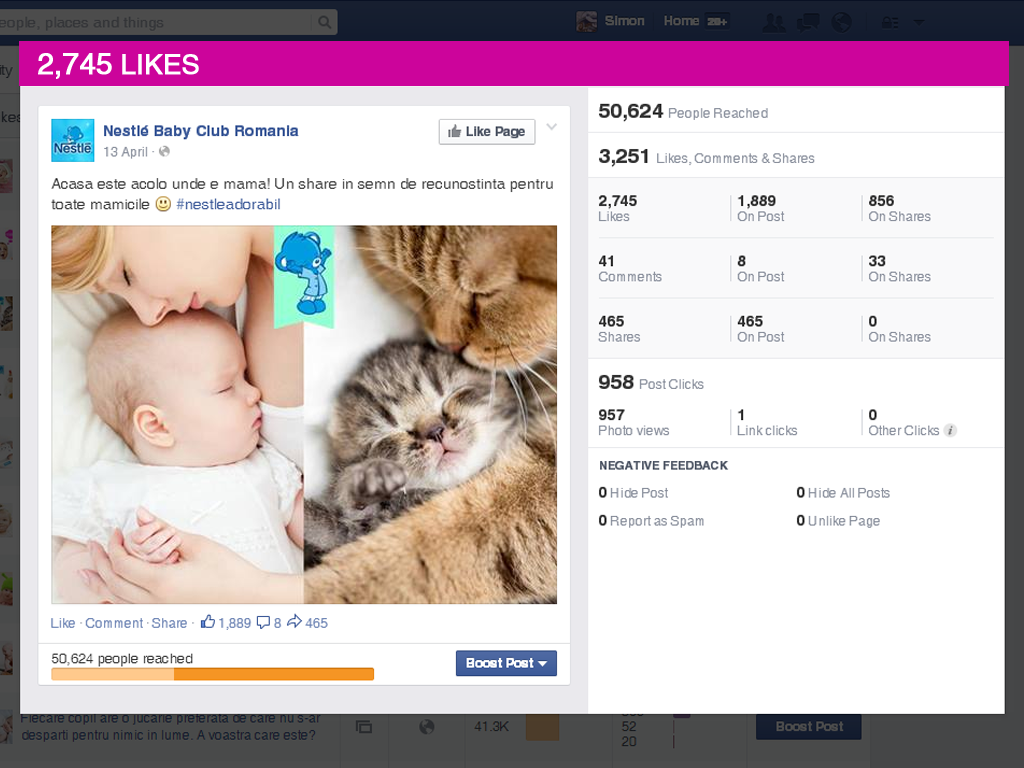Click the globe icon in background row
Image resolution: width=1024 pixels, height=768 pixels.
pos(426,726)
